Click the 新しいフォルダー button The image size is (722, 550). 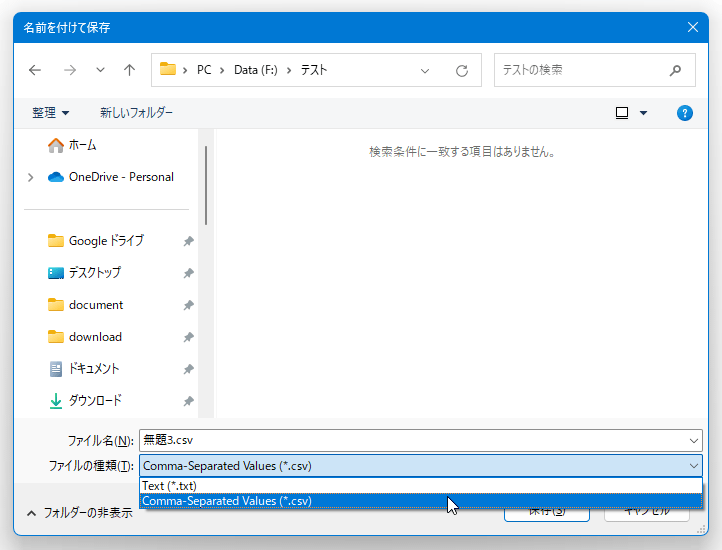[x=136, y=113]
